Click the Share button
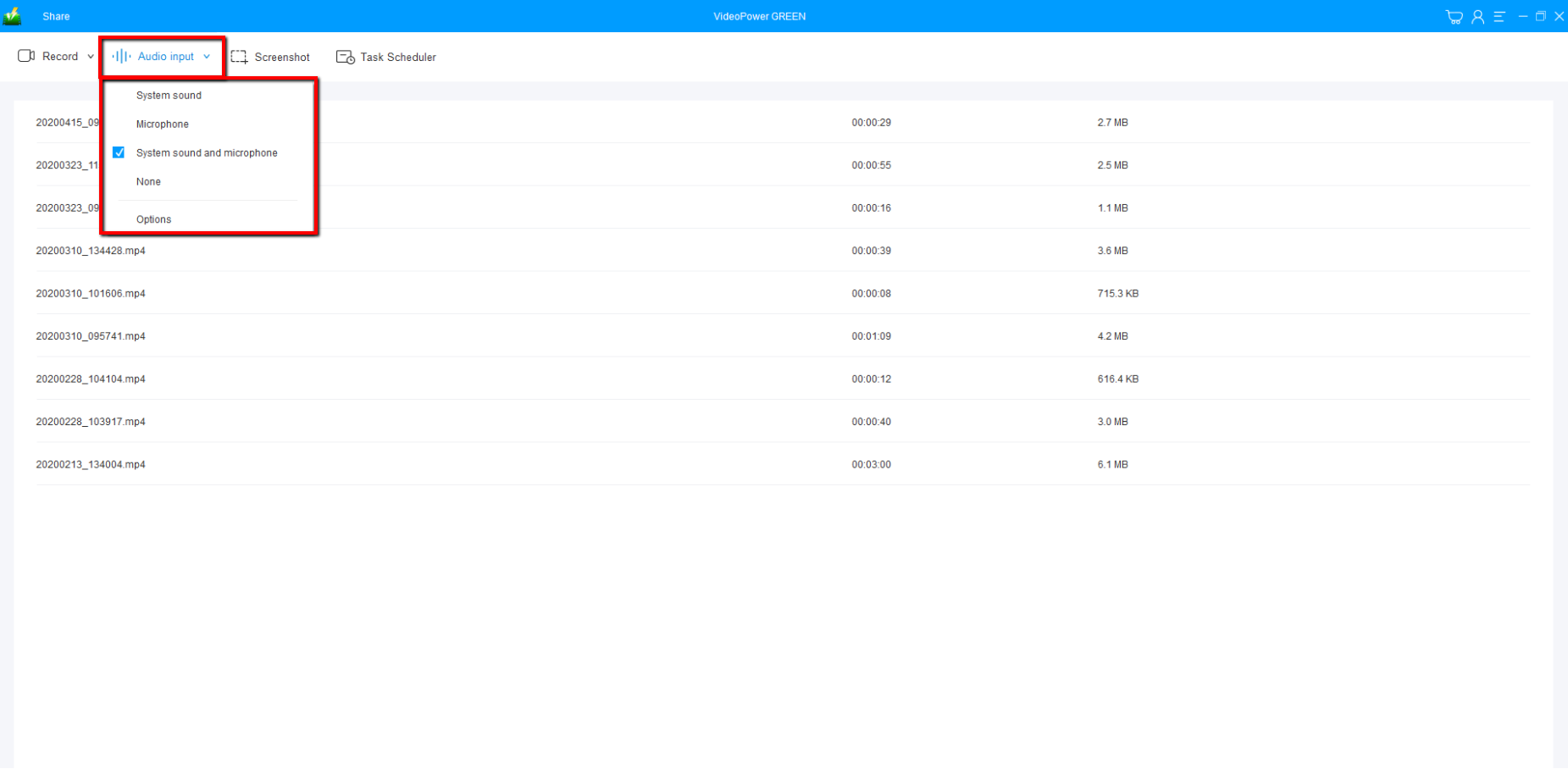Screen dimensions: 1568x769 (x=56, y=16)
